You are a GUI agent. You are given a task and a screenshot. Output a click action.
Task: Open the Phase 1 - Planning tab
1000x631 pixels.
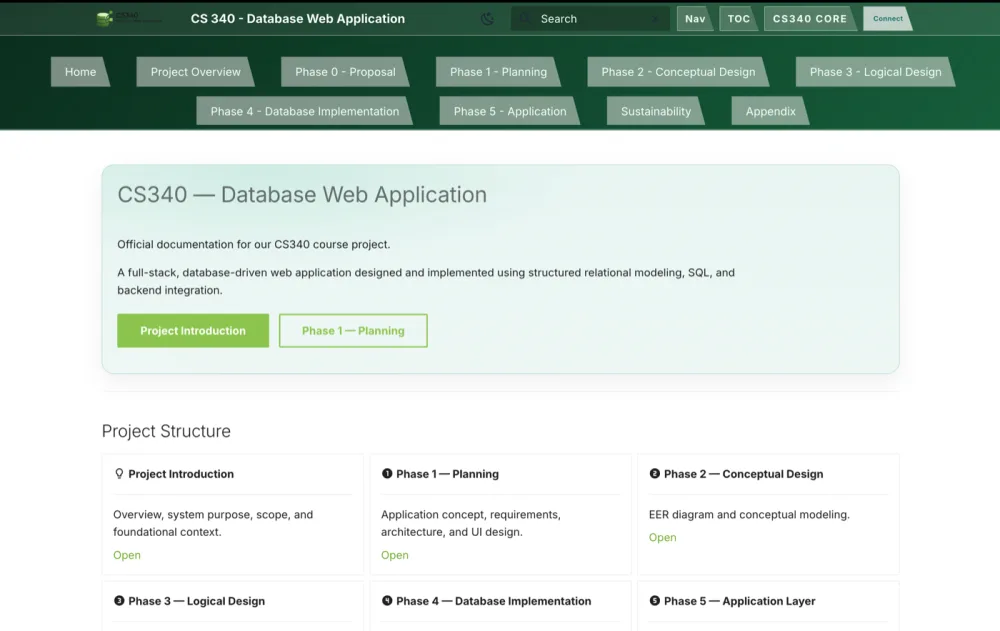pyautogui.click(x=498, y=72)
